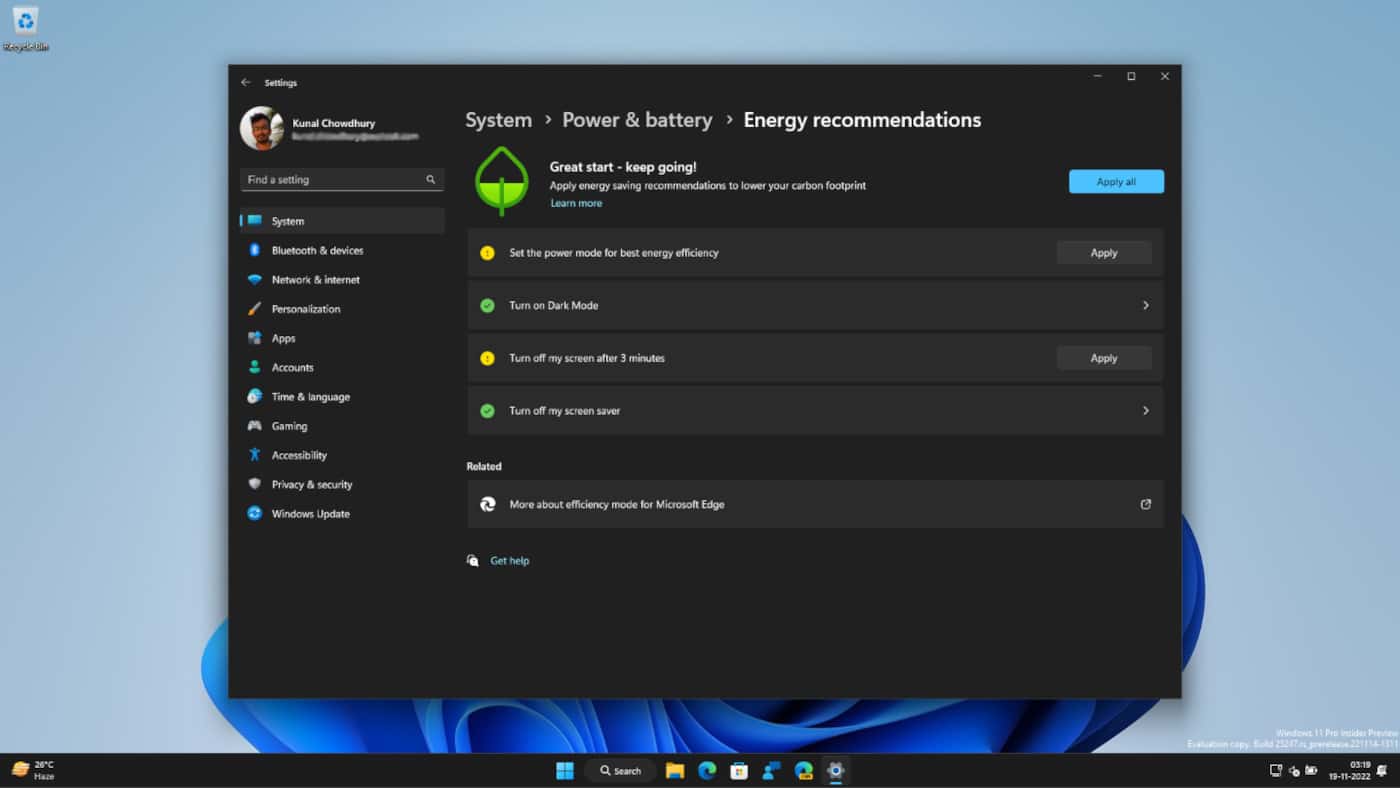Open Microsoft Store from the taskbar
1400x788 pixels.
coord(739,770)
